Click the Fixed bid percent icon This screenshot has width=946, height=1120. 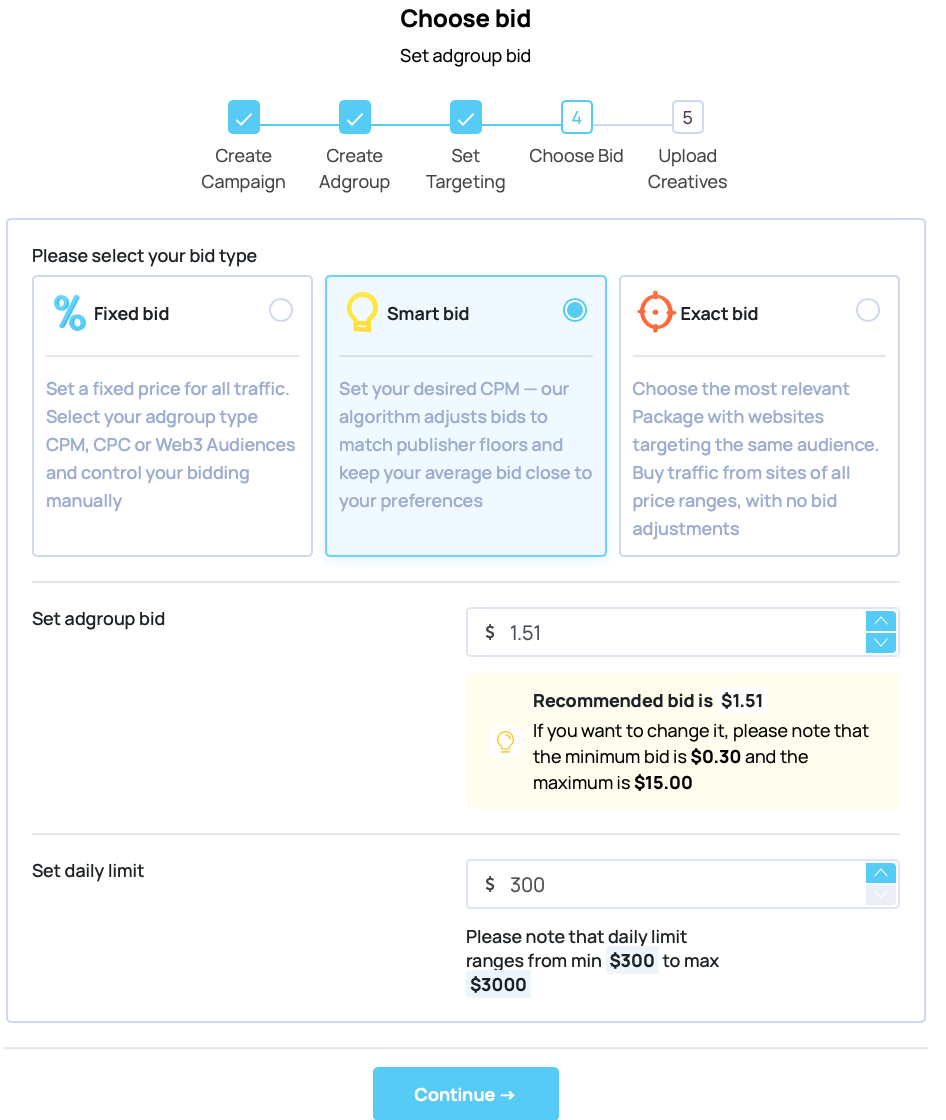coord(69,313)
